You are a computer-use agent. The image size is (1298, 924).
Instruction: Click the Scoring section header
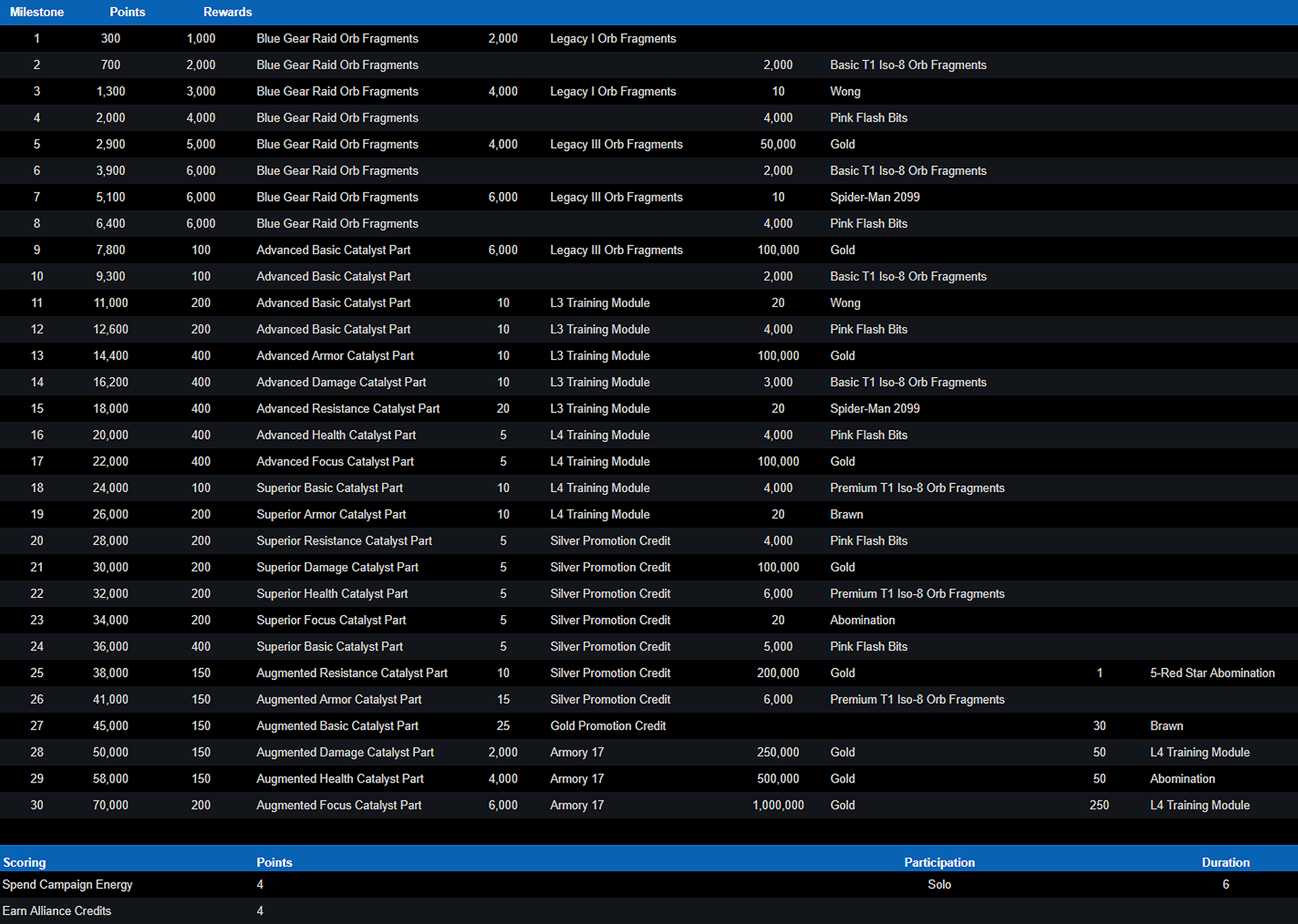tap(24, 862)
